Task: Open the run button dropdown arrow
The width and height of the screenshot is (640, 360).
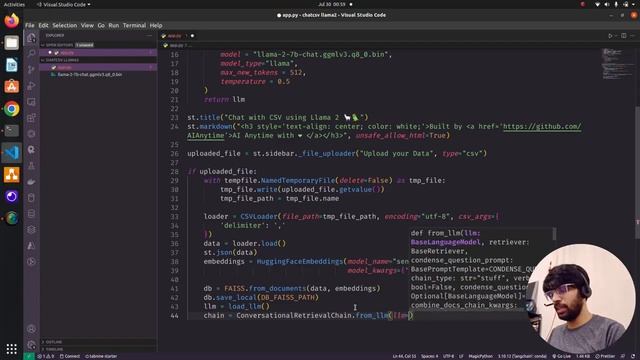Action: pyautogui.click(x=616, y=36)
